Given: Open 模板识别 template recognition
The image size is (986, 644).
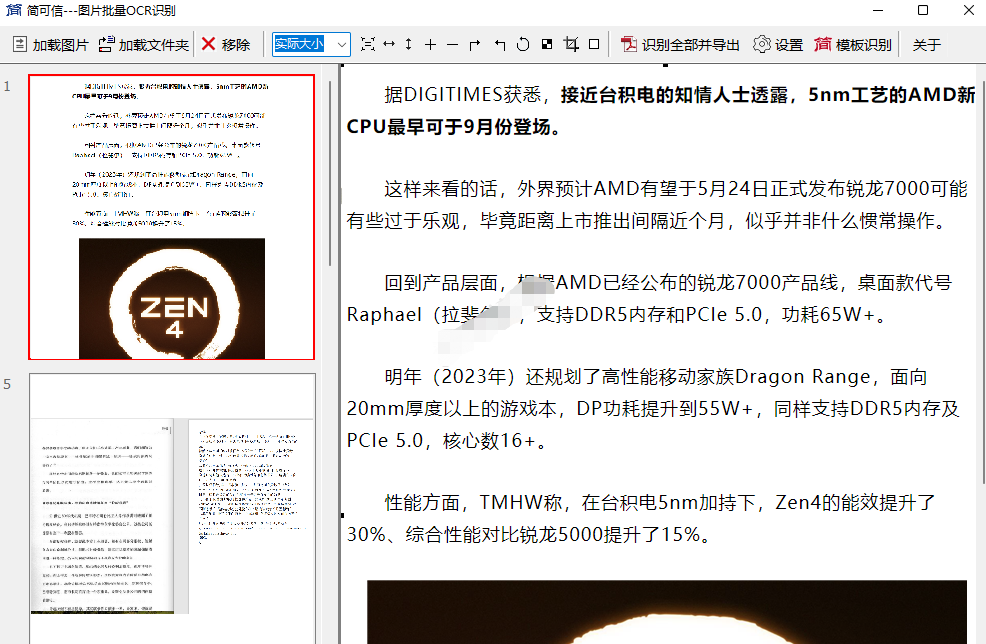Looking at the screenshot, I should (x=853, y=45).
